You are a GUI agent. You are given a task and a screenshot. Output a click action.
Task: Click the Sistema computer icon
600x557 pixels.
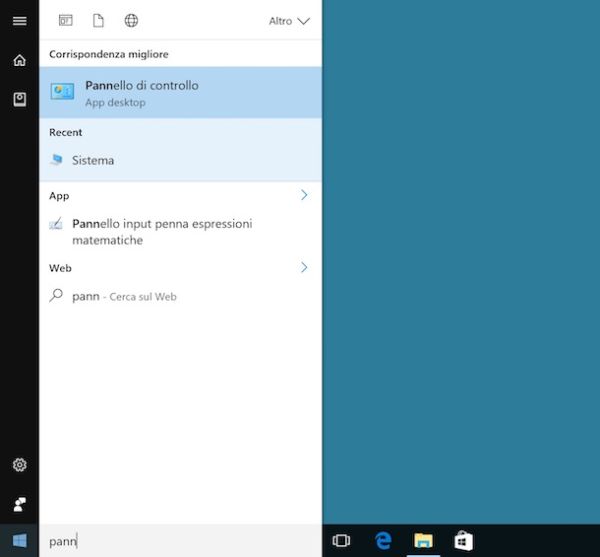(56, 159)
